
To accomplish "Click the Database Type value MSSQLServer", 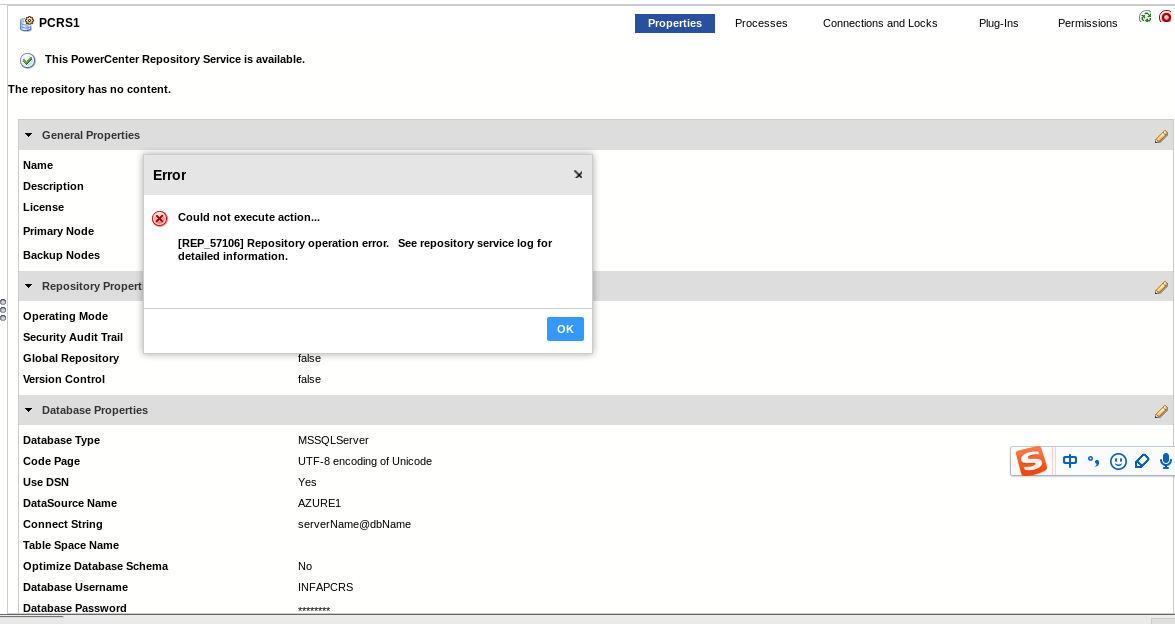I will click(x=333, y=440).
